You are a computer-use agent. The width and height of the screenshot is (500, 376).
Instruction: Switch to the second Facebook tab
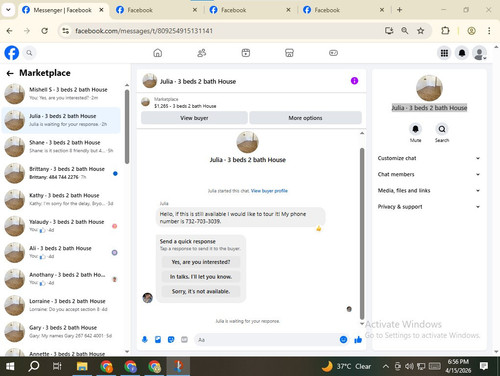(x=157, y=10)
